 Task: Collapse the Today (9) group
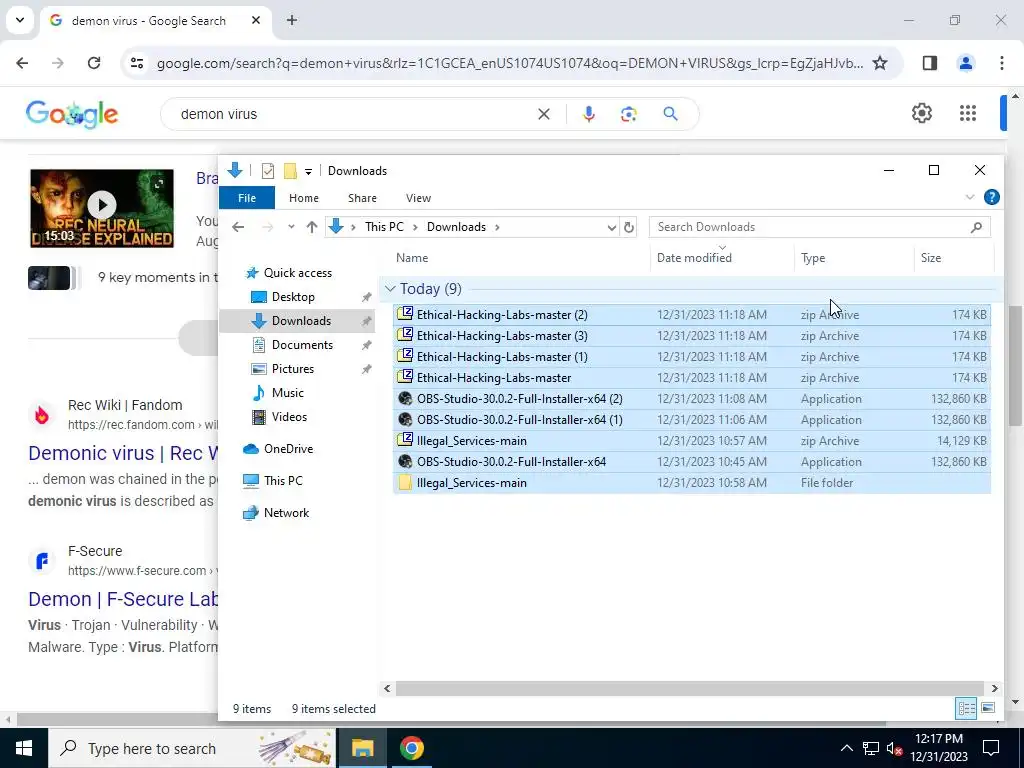point(390,289)
